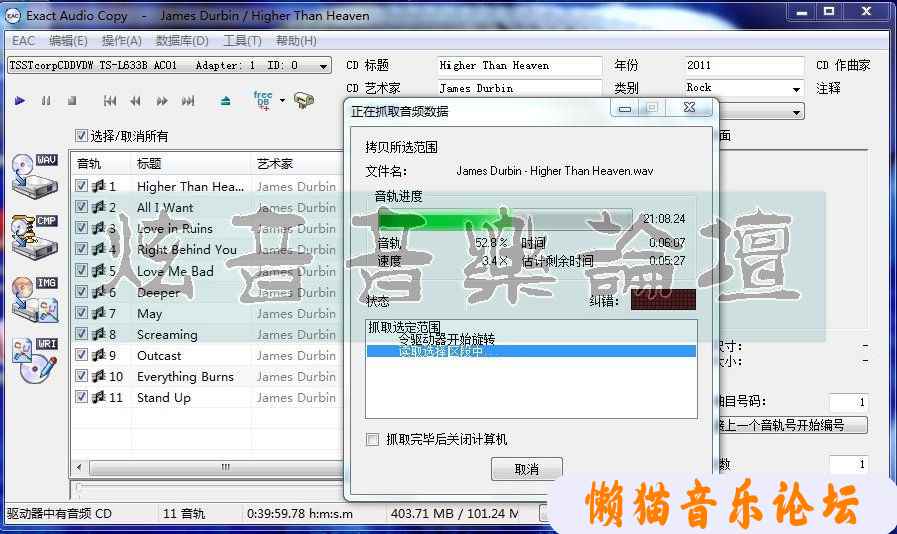Click the Pause playback button
This screenshot has width=897, height=534.
[x=46, y=101]
